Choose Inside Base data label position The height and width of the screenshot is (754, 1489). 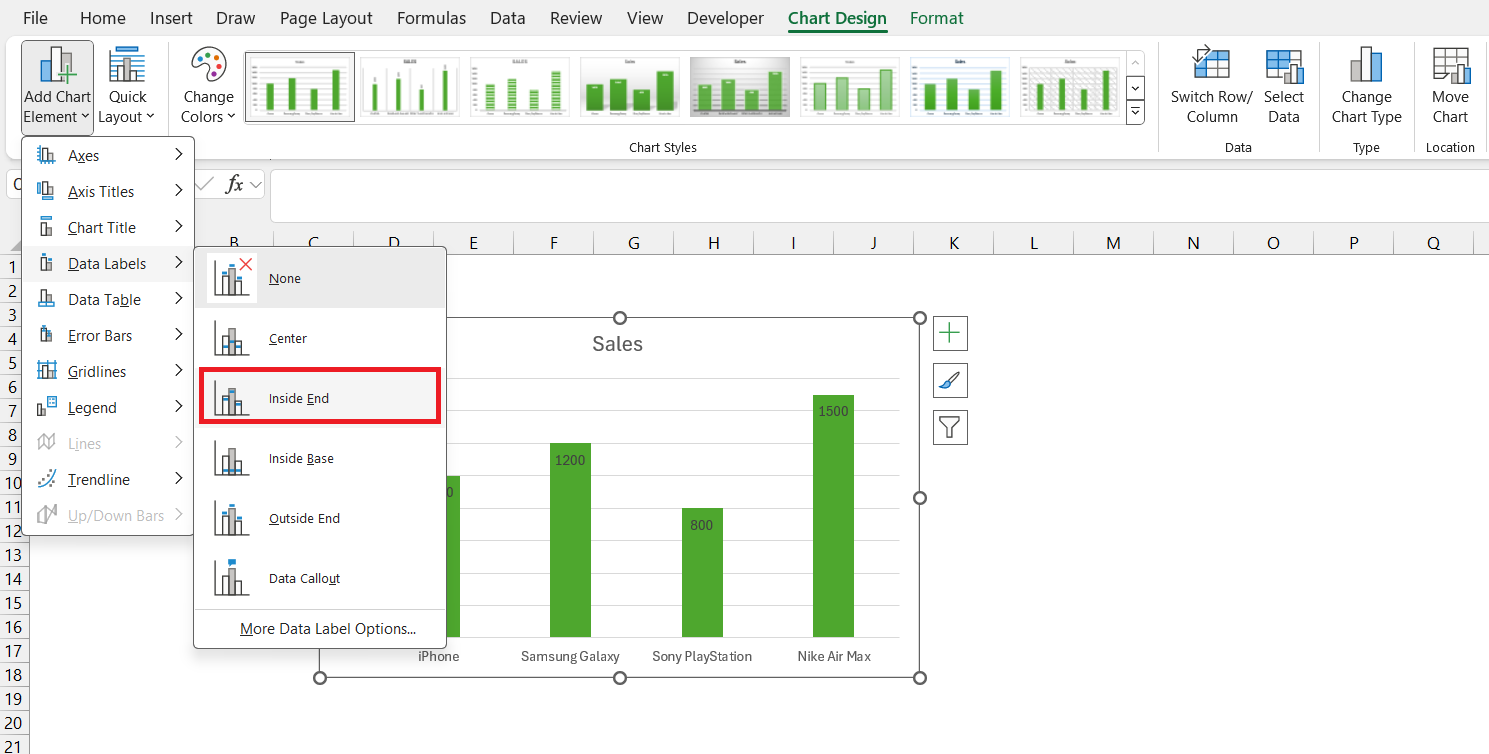coord(320,458)
